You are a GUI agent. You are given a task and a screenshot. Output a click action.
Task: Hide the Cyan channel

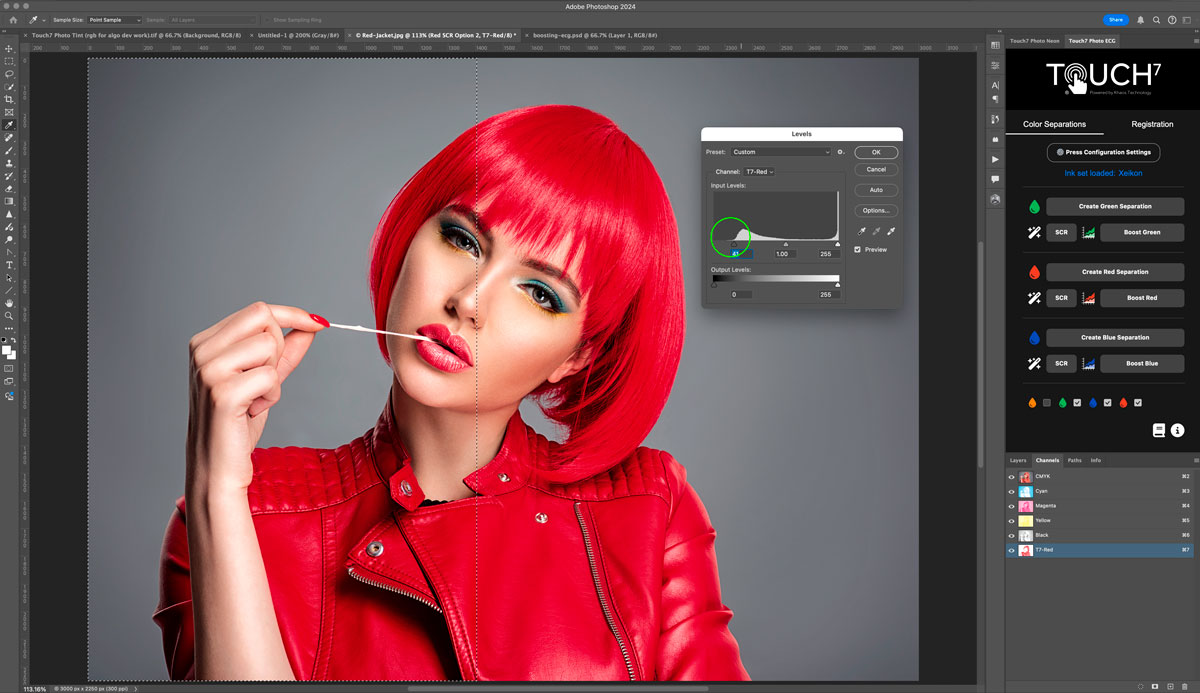tap(1011, 491)
